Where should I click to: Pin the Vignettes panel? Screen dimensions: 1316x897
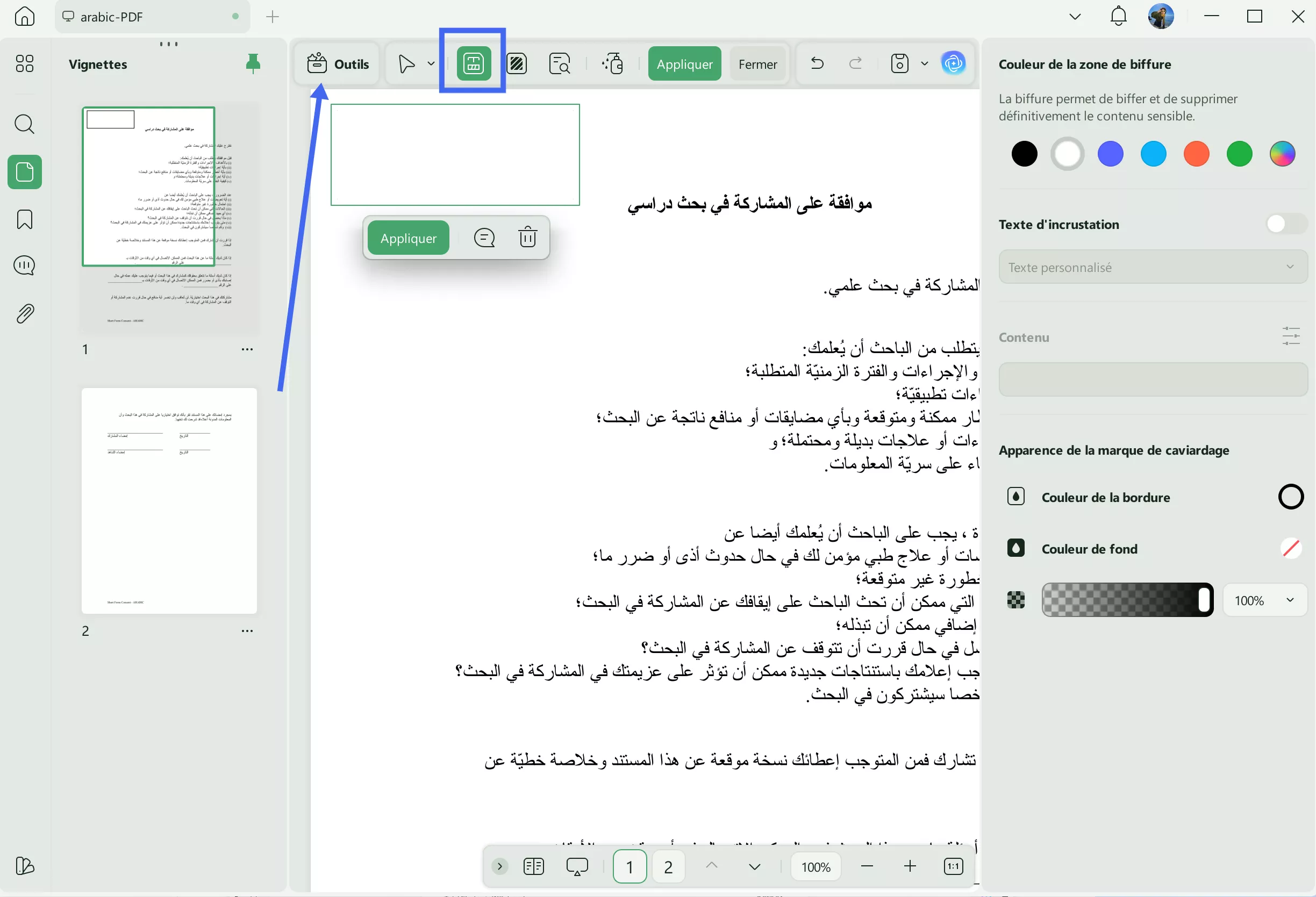(253, 63)
